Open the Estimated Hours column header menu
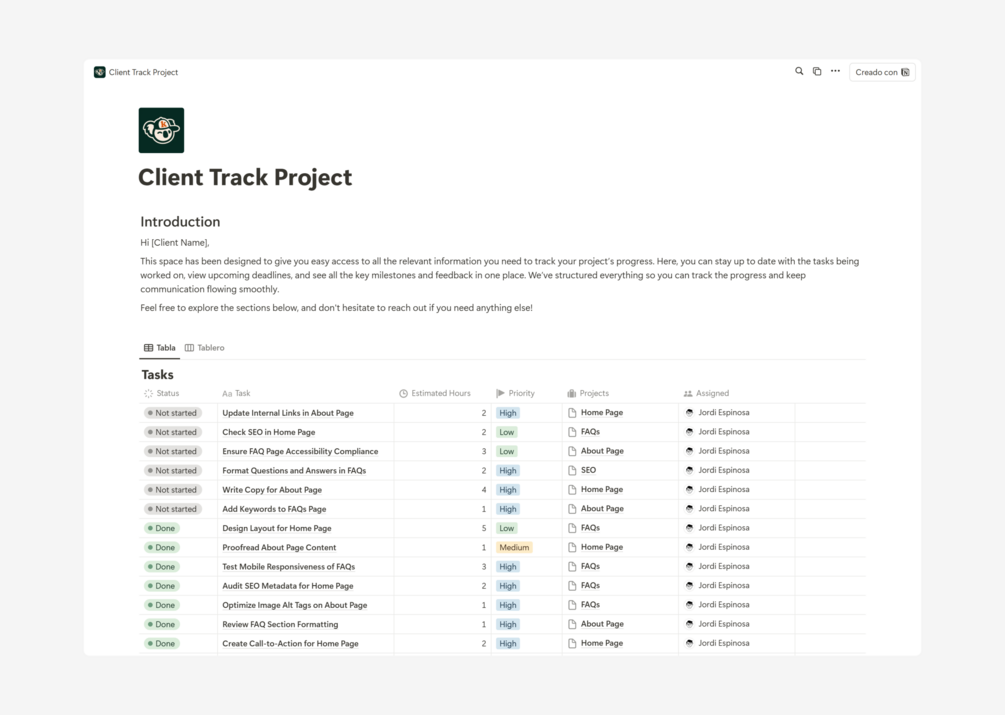Viewport: 1005px width, 715px height. pyautogui.click(x=440, y=394)
